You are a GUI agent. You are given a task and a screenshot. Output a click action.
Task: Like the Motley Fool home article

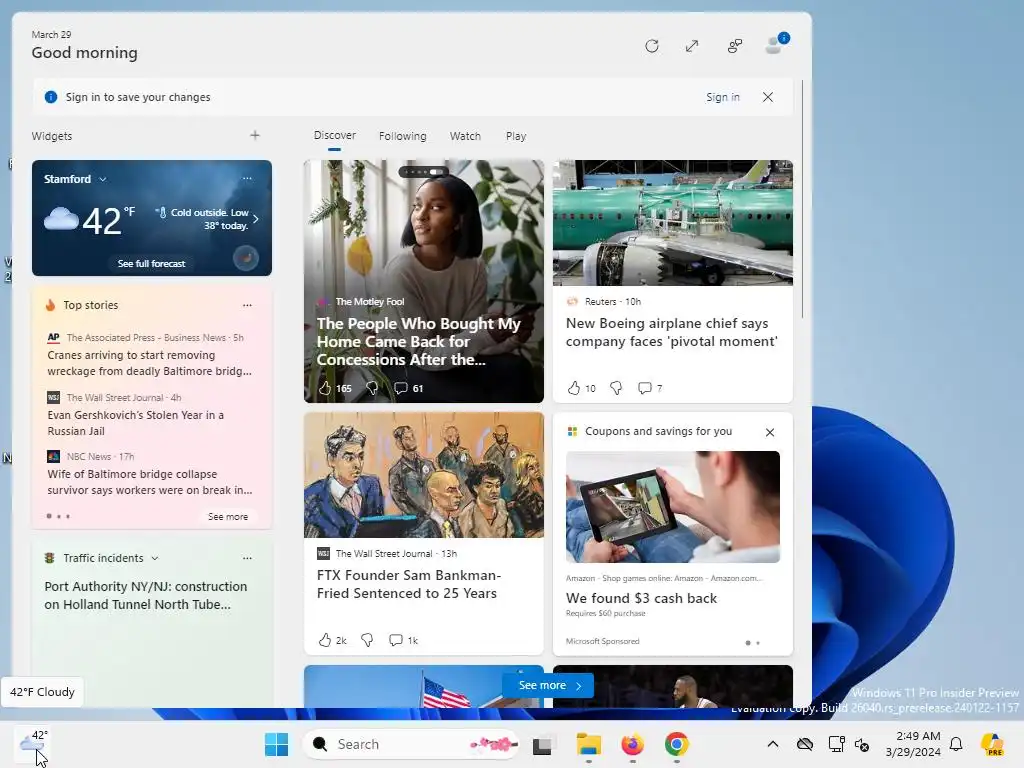point(325,389)
